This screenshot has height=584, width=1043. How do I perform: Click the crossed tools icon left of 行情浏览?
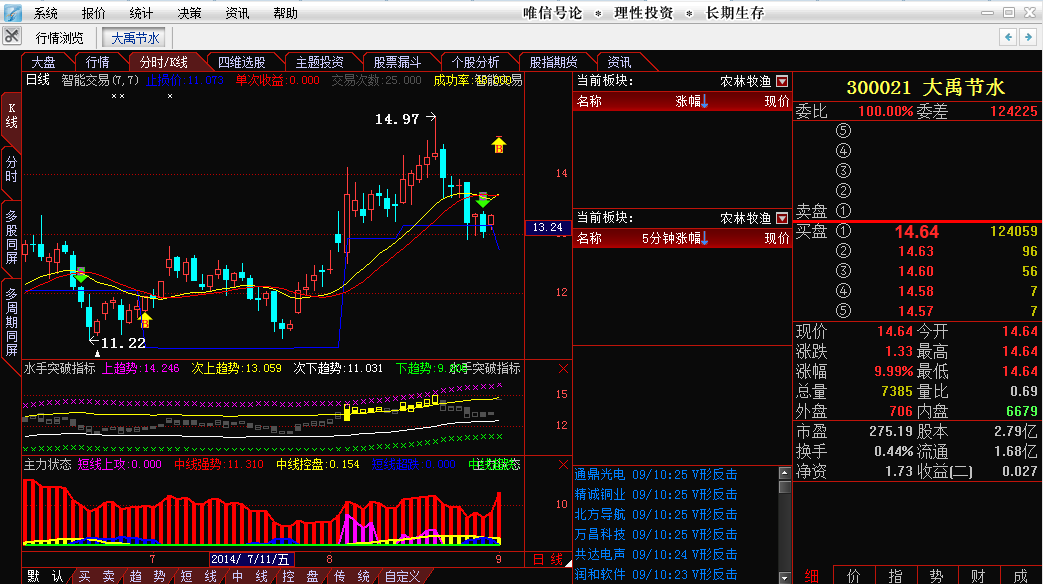[12, 37]
